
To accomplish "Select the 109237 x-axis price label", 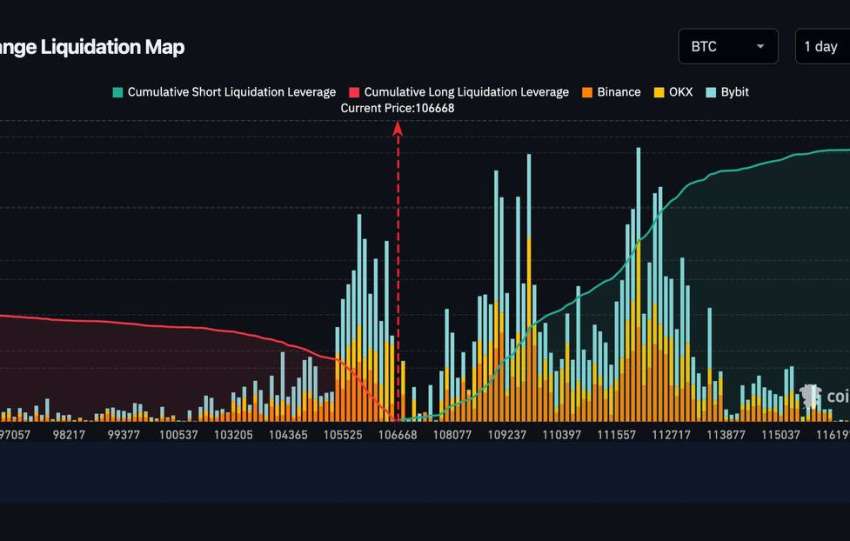I will click(508, 435).
